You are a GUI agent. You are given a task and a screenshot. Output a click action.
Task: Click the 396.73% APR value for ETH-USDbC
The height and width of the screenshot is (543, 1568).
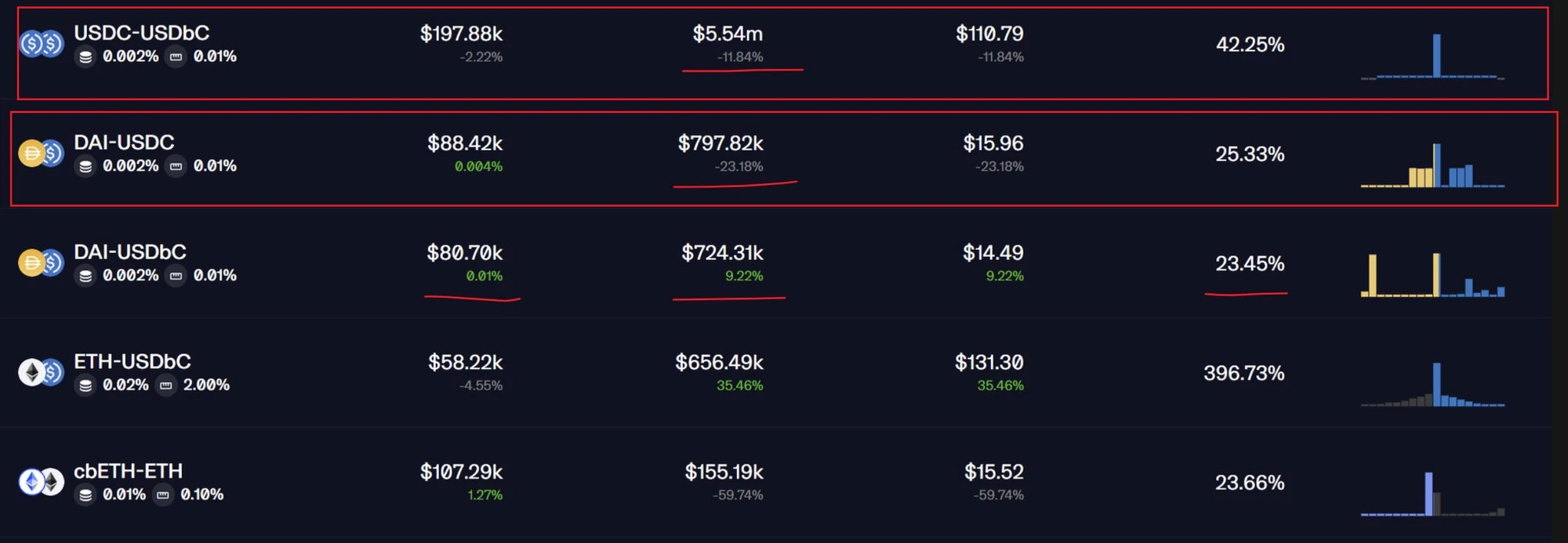tap(1243, 373)
